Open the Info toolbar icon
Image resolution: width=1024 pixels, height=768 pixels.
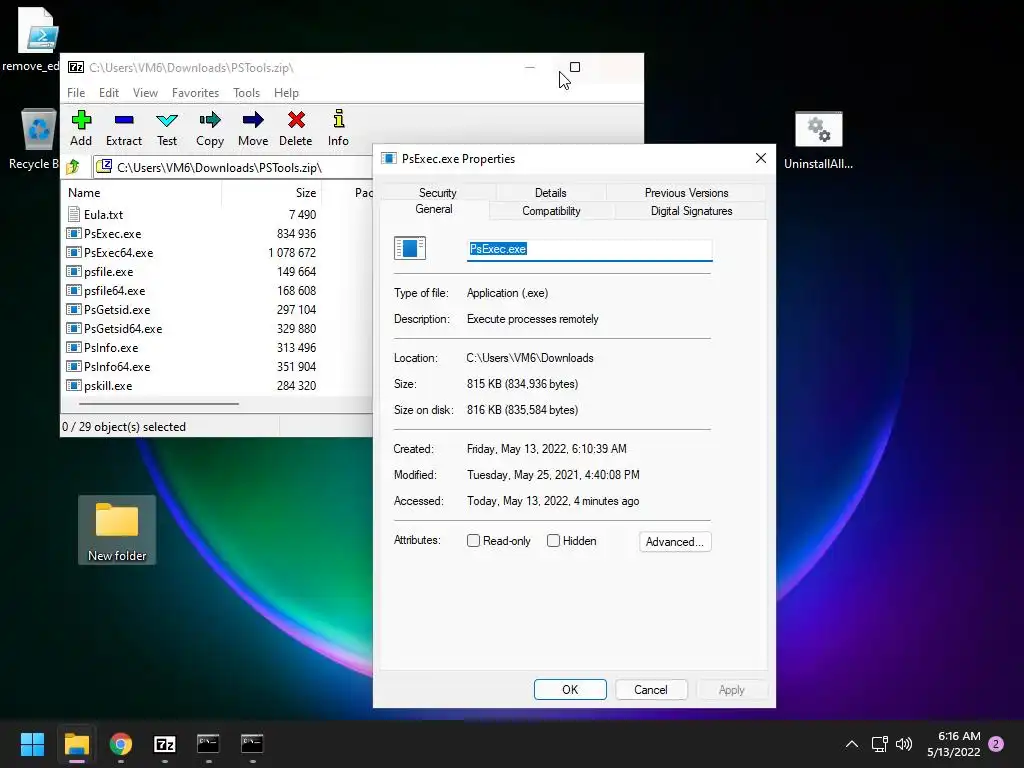[338, 119]
